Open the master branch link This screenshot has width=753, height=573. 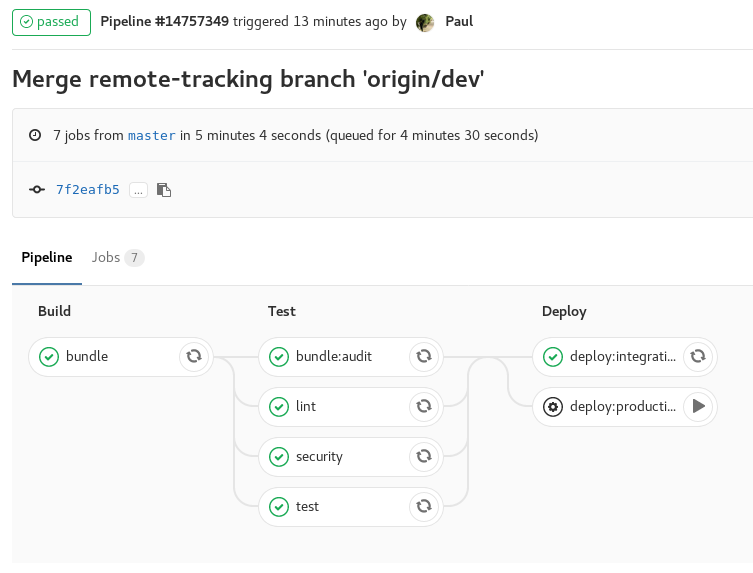[152, 136]
